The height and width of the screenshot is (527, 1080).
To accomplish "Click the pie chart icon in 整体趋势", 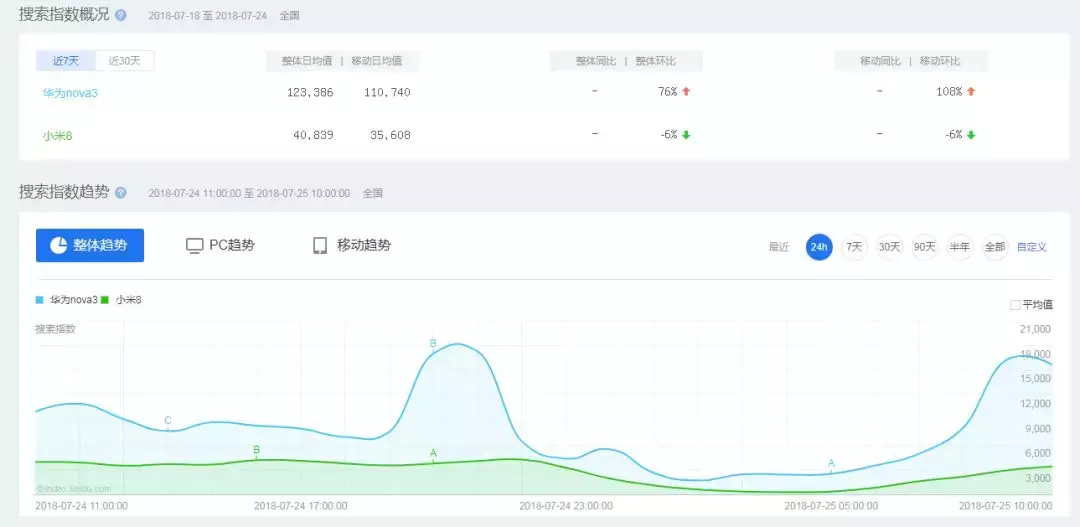I will 59,245.
